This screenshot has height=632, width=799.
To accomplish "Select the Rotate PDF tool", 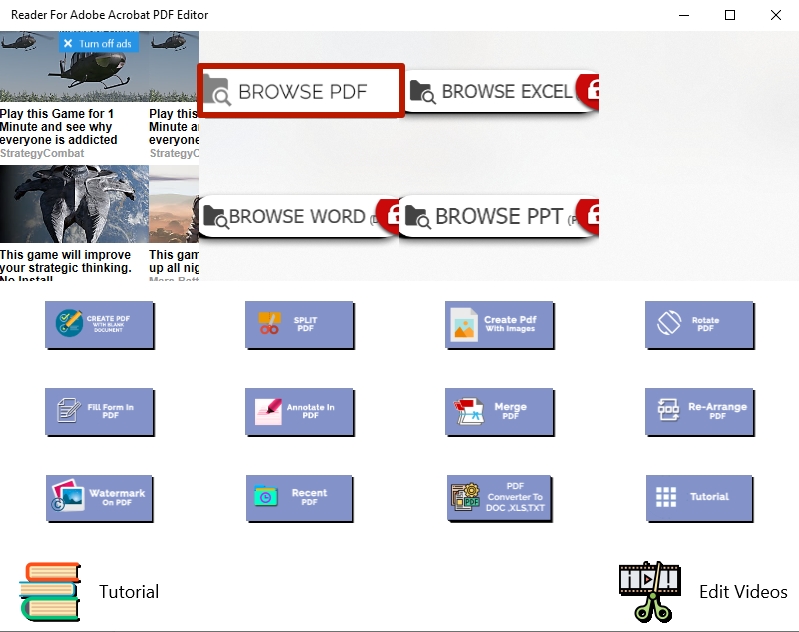I will [x=699, y=324].
